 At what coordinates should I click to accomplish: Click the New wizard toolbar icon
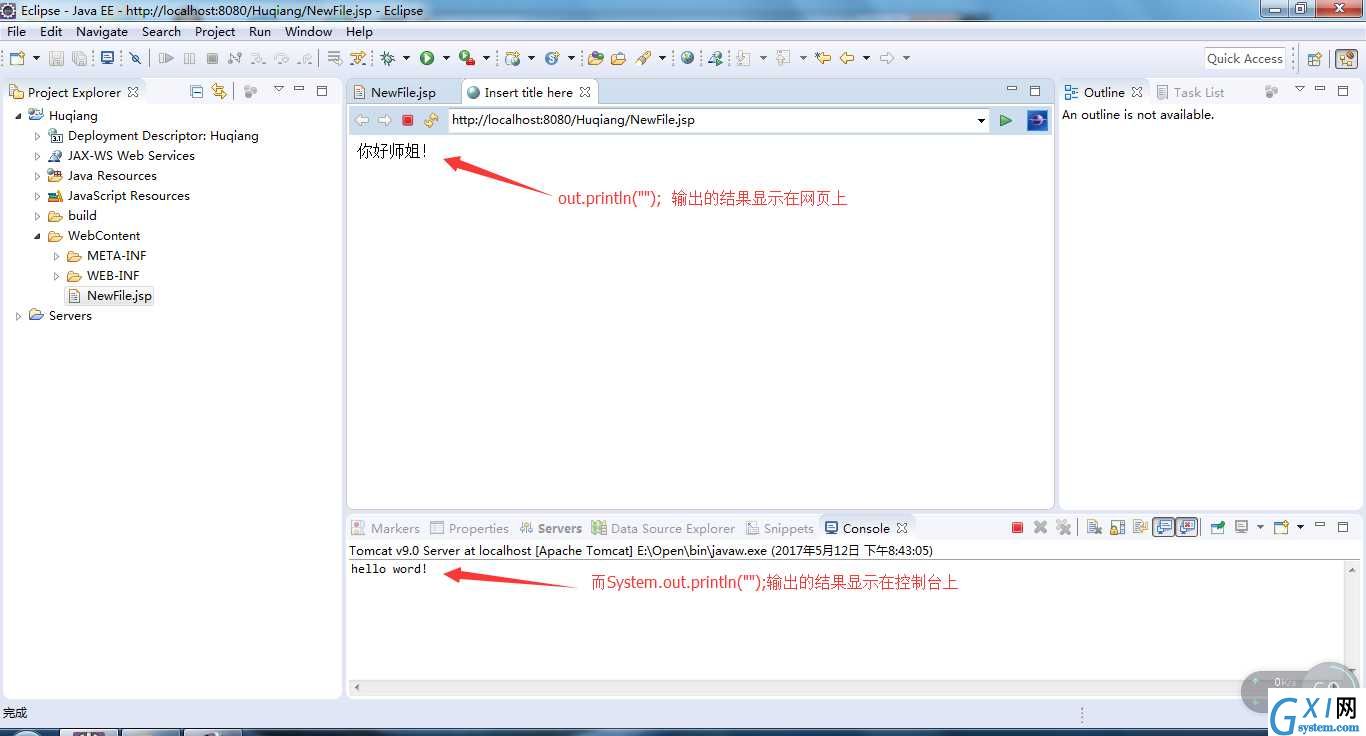point(17,58)
